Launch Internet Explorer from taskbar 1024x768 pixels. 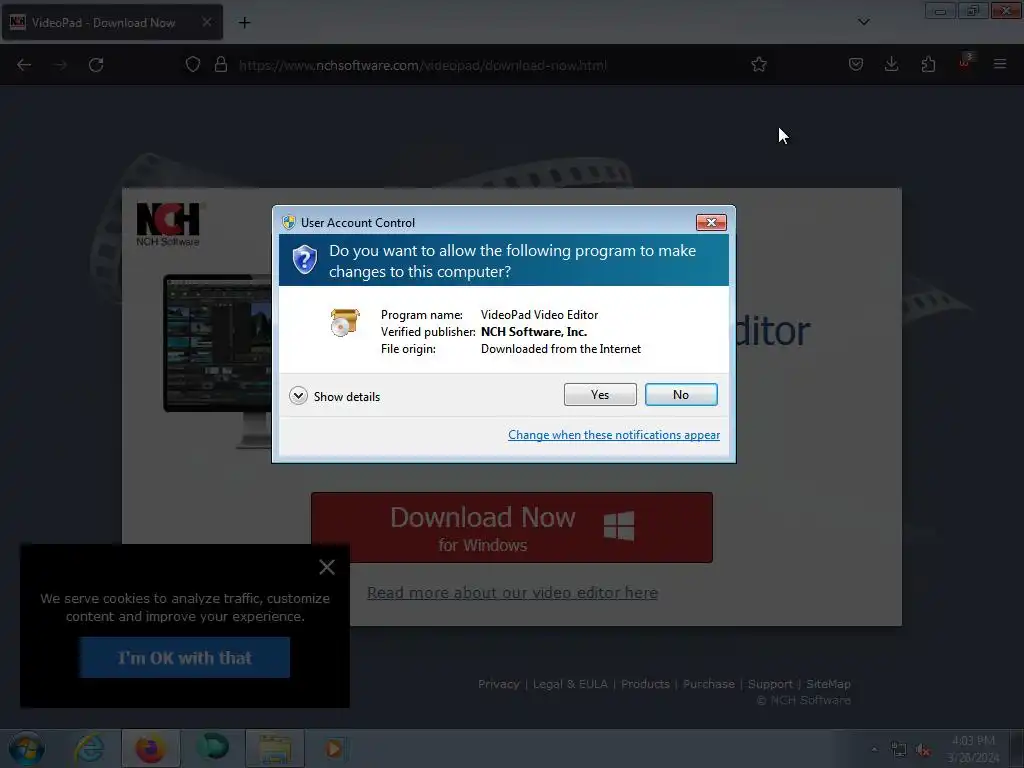click(x=89, y=748)
